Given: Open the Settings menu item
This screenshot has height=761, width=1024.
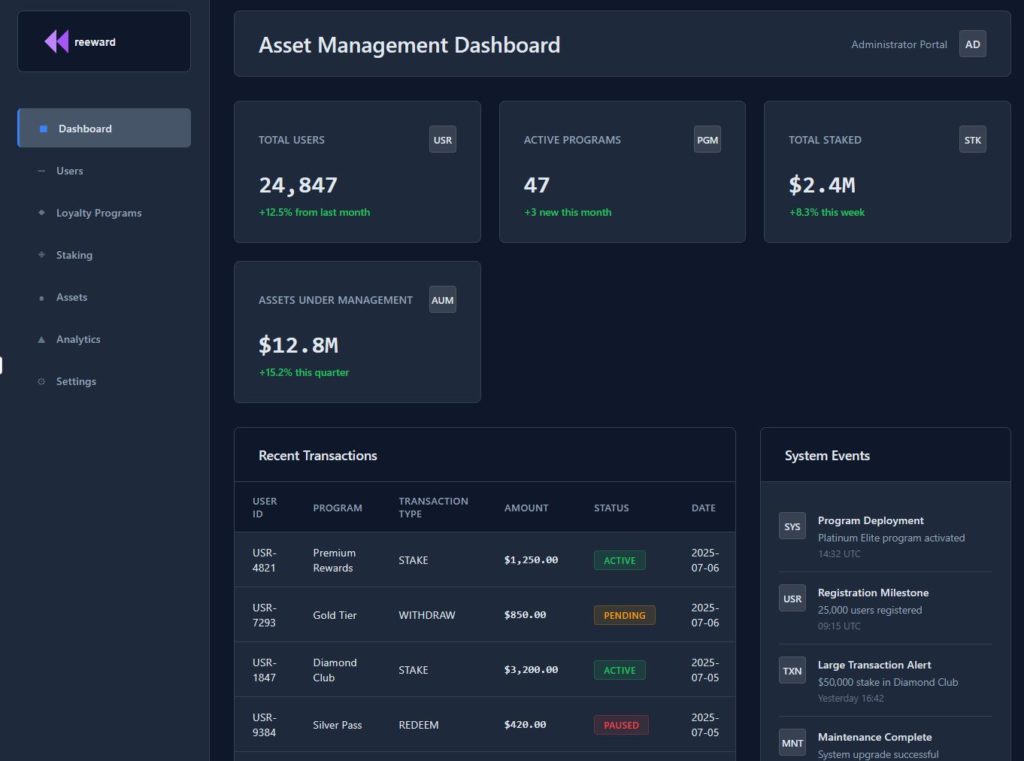Looking at the screenshot, I should pos(104,381).
